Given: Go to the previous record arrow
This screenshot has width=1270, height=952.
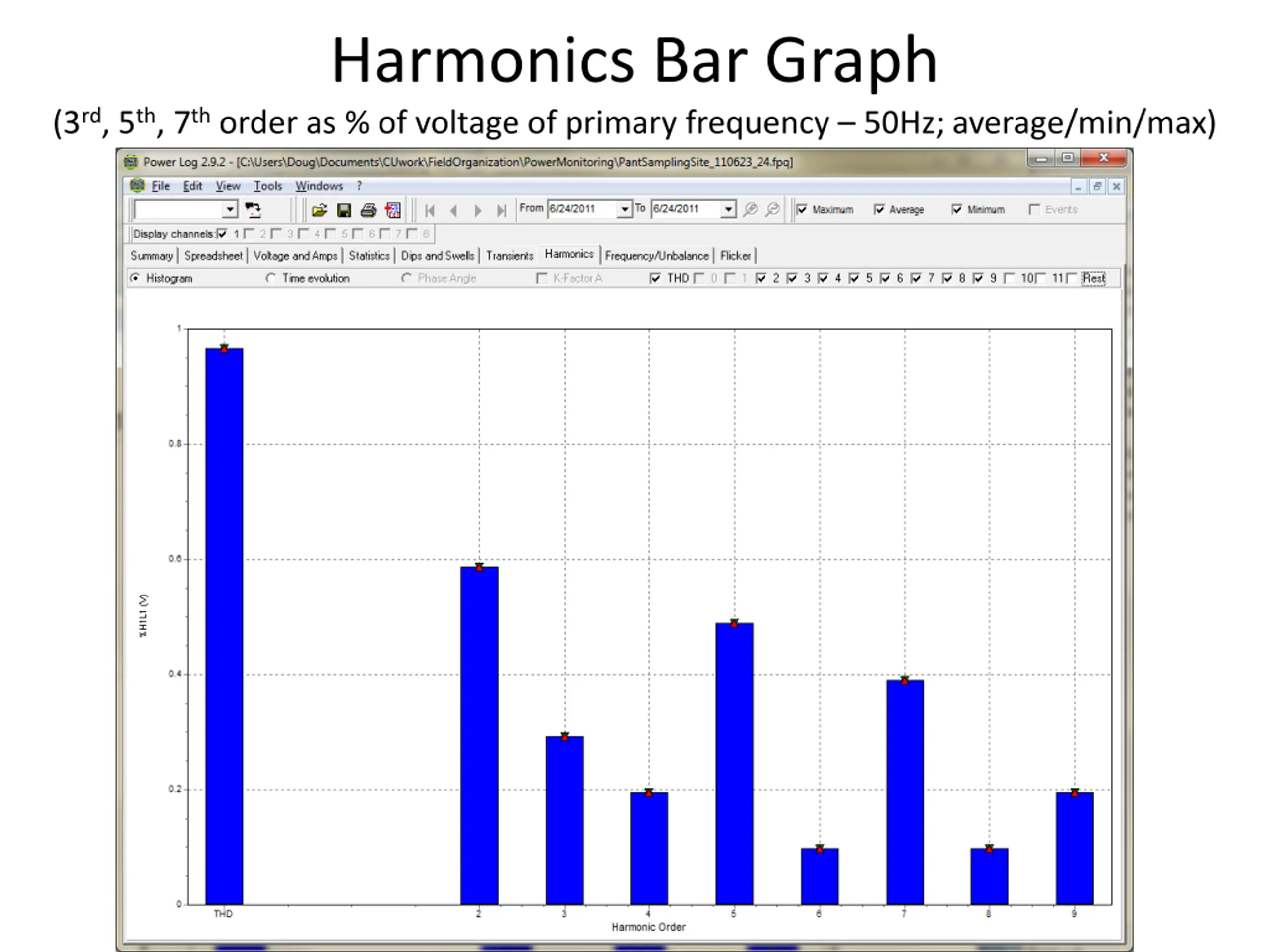Looking at the screenshot, I should point(453,211).
